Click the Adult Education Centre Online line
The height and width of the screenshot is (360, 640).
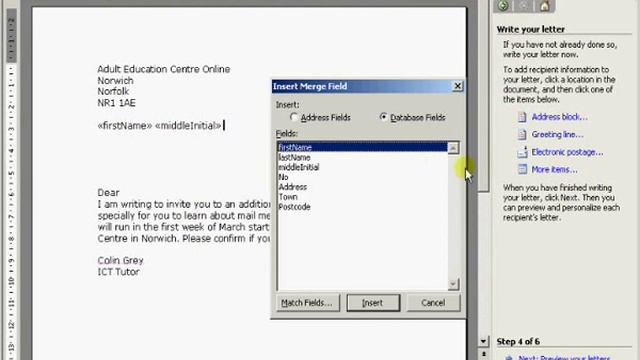pyautogui.click(x=164, y=69)
